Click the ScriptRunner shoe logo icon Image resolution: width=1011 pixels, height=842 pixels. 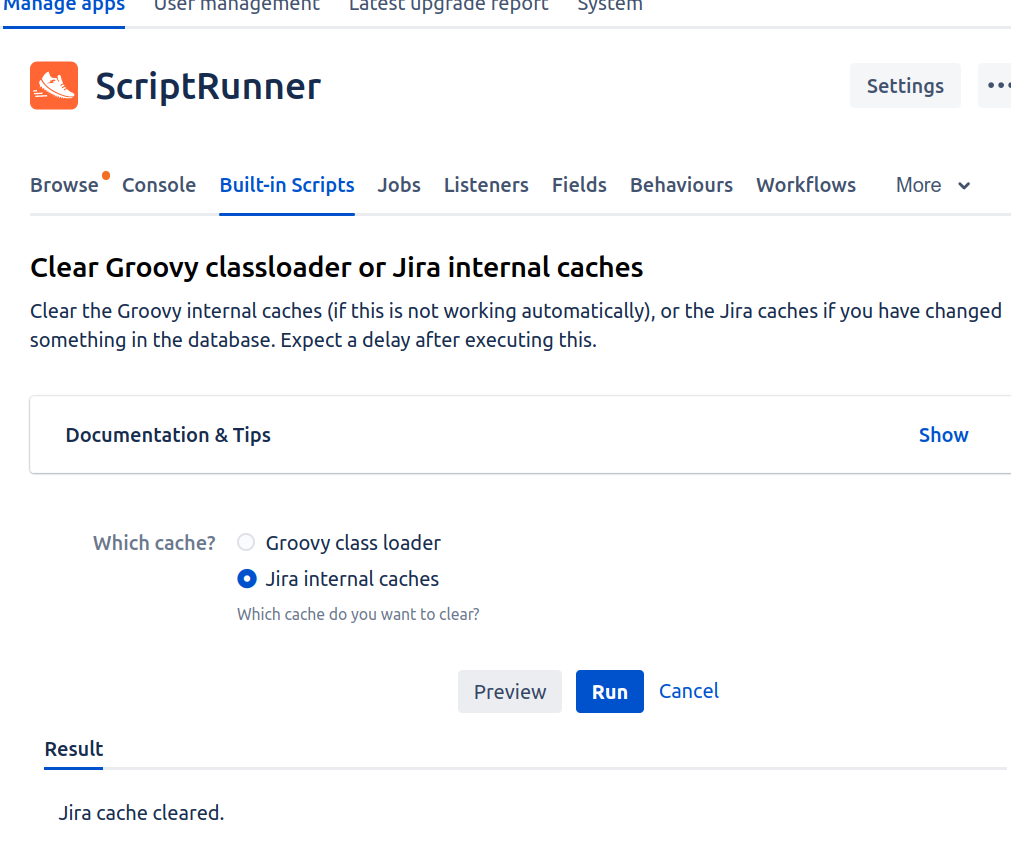(54, 86)
